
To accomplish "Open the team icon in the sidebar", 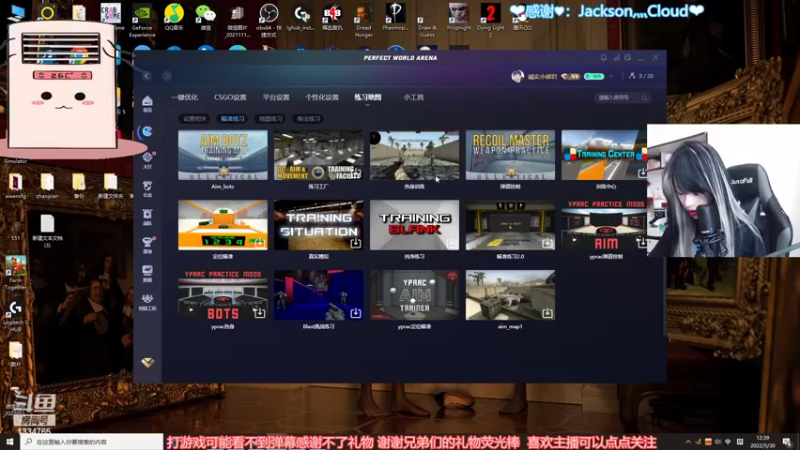I will click(x=147, y=216).
